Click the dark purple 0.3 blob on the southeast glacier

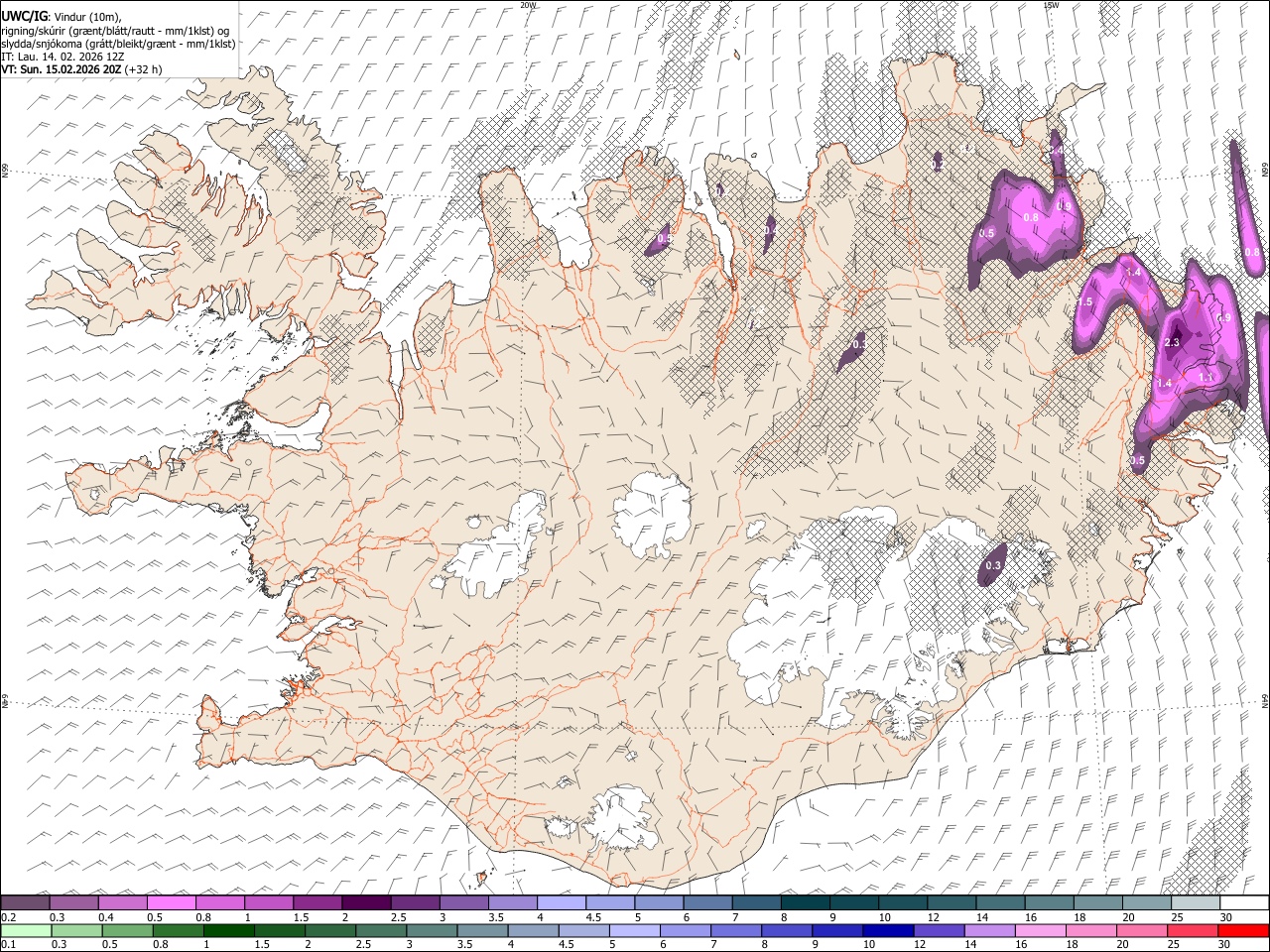tap(992, 564)
